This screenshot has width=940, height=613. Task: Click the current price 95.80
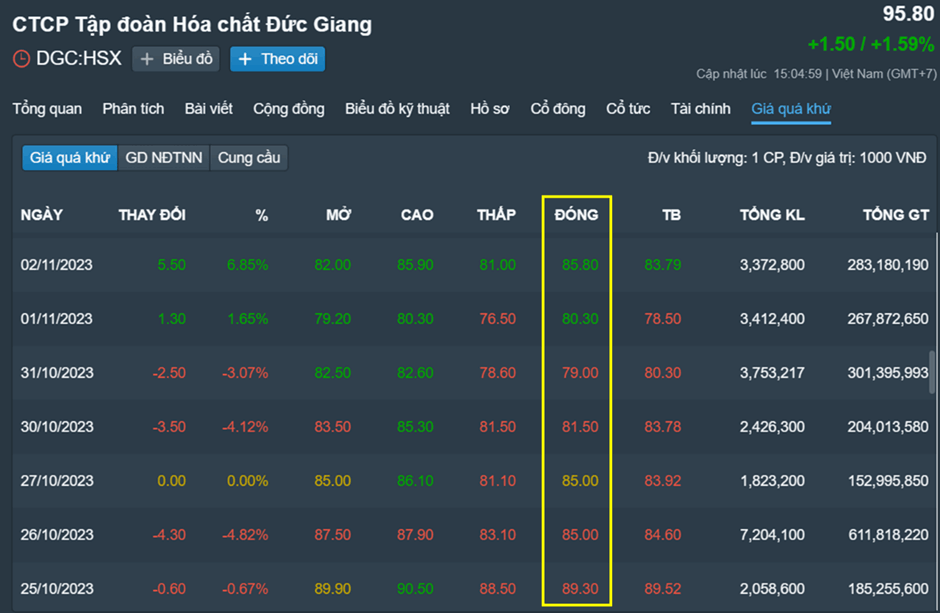[908, 13]
